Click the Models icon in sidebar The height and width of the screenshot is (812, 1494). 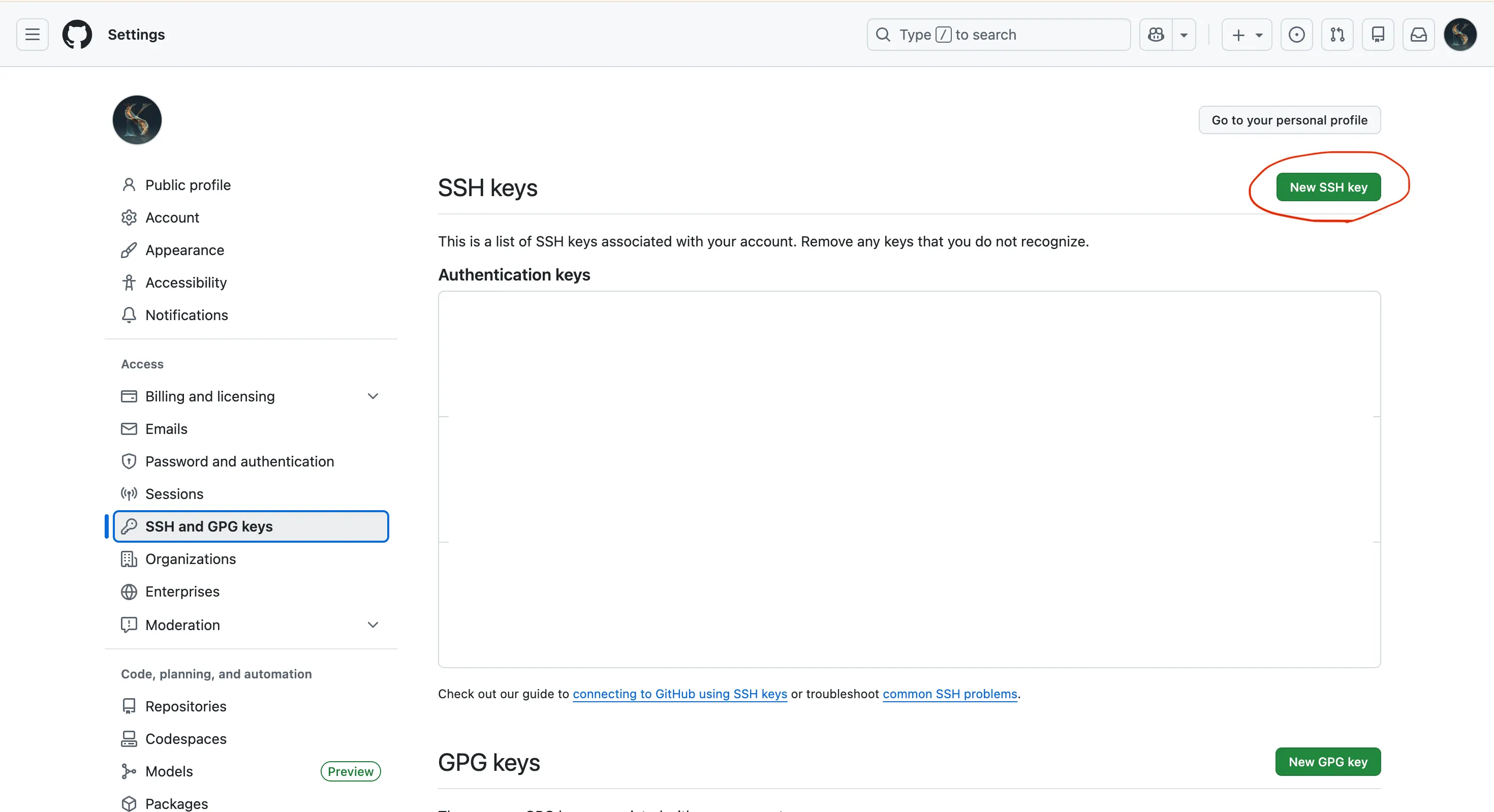[x=129, y=771]
